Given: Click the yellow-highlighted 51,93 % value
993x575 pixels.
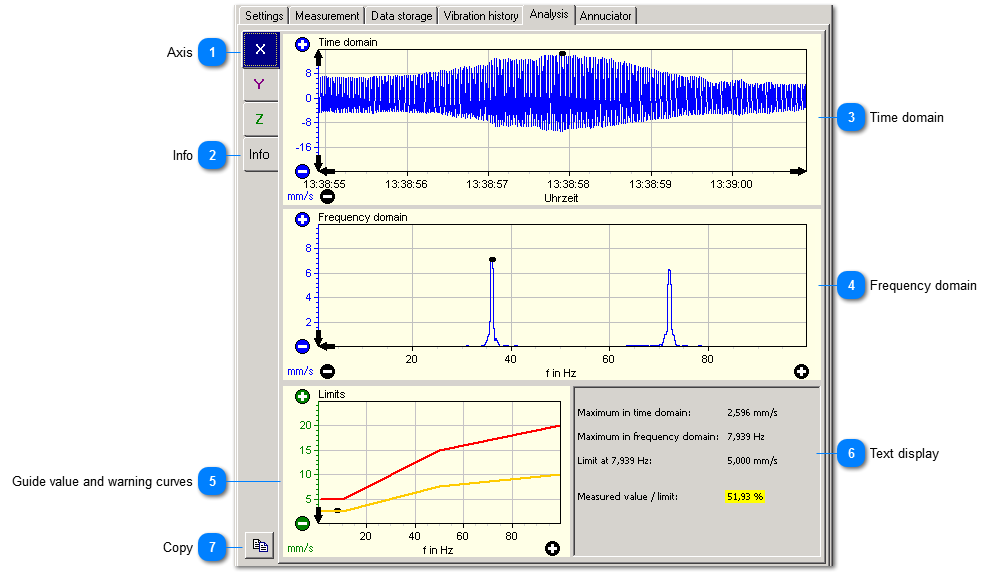Looking at the screenshot, I should coord(745,496).
